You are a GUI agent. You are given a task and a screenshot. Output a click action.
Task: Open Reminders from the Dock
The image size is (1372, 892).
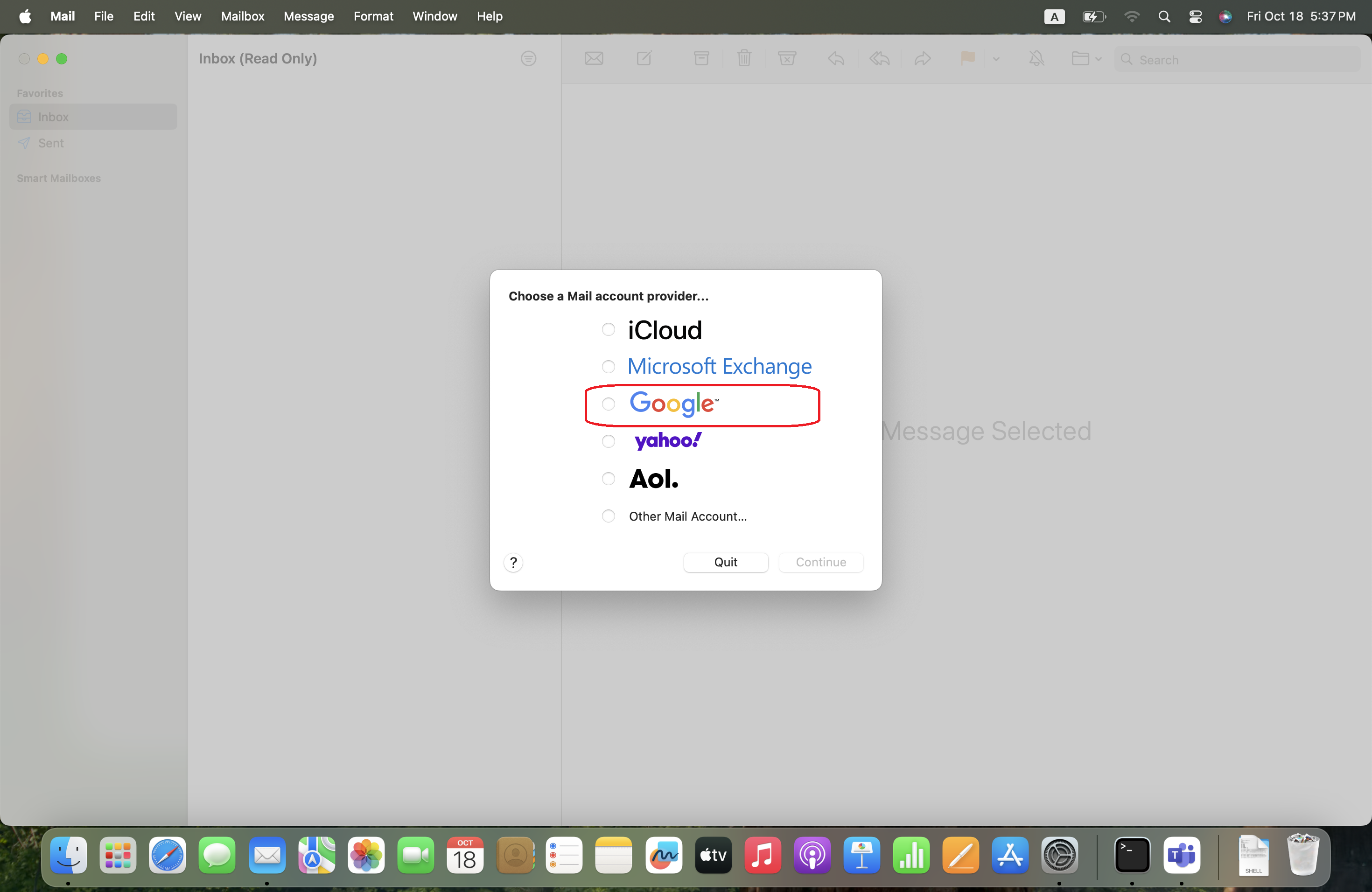click(x=564, y=855)
